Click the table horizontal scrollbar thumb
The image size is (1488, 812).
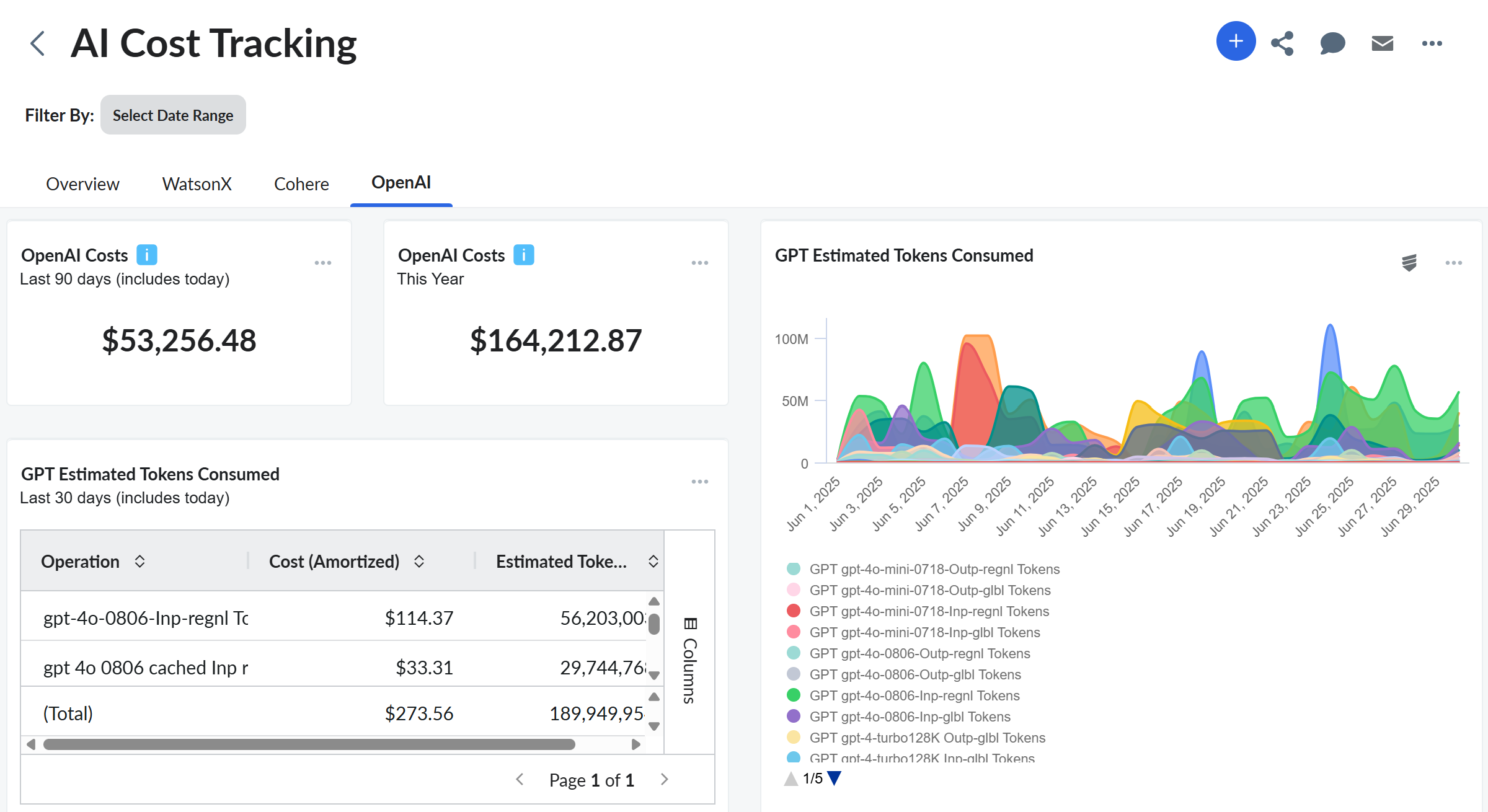(309, 744)
